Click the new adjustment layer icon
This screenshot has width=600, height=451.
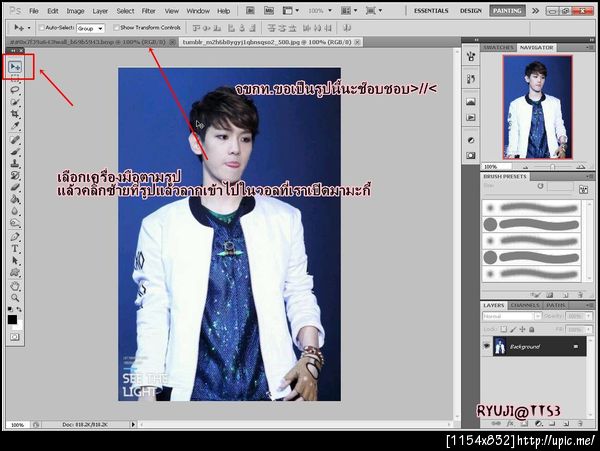coord(538,423)
